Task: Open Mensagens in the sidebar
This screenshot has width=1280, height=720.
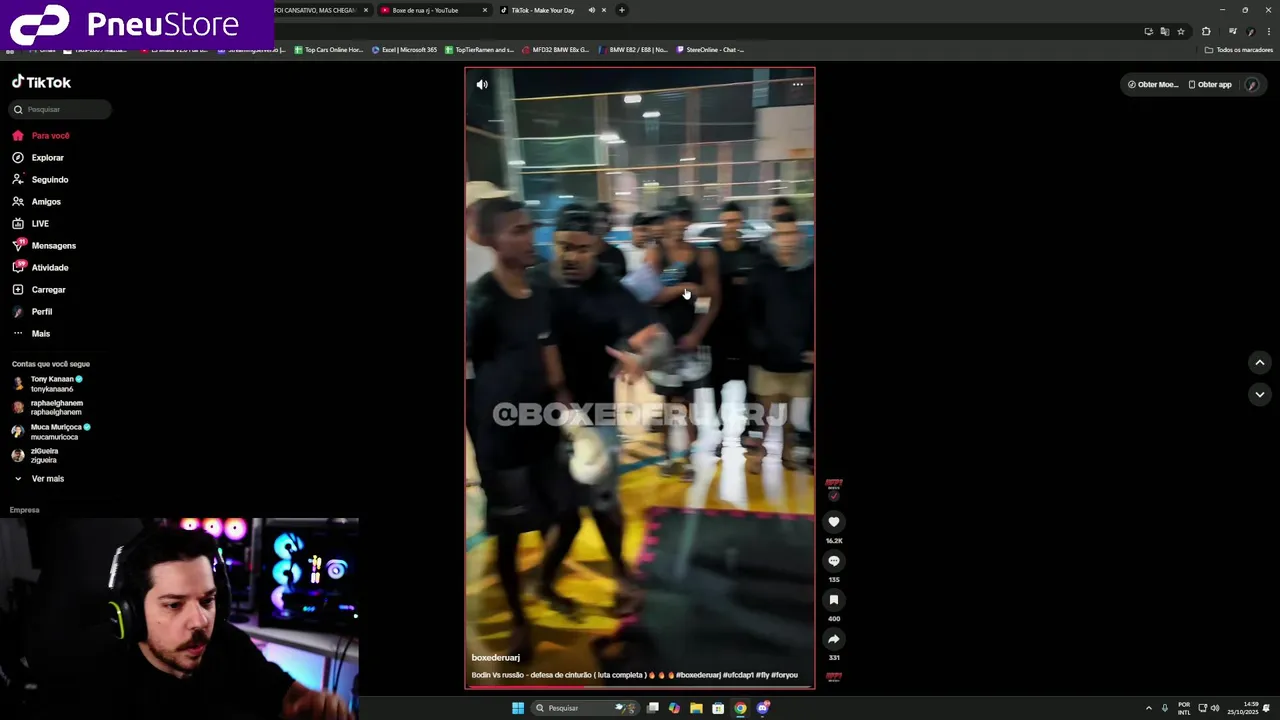Action: pyautogui.click(x=44, y=246)
